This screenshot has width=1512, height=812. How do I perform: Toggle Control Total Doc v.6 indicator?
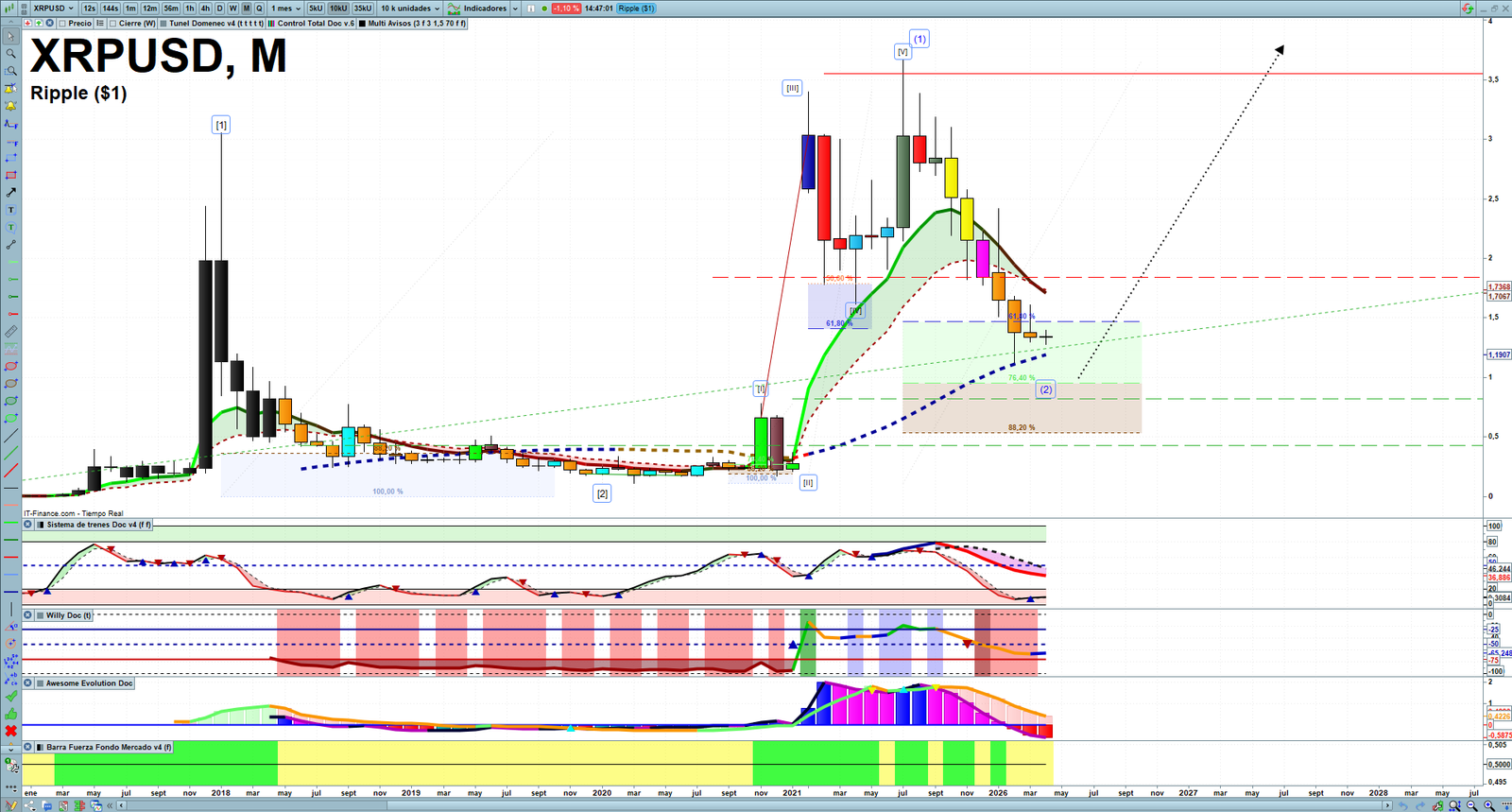272,24
